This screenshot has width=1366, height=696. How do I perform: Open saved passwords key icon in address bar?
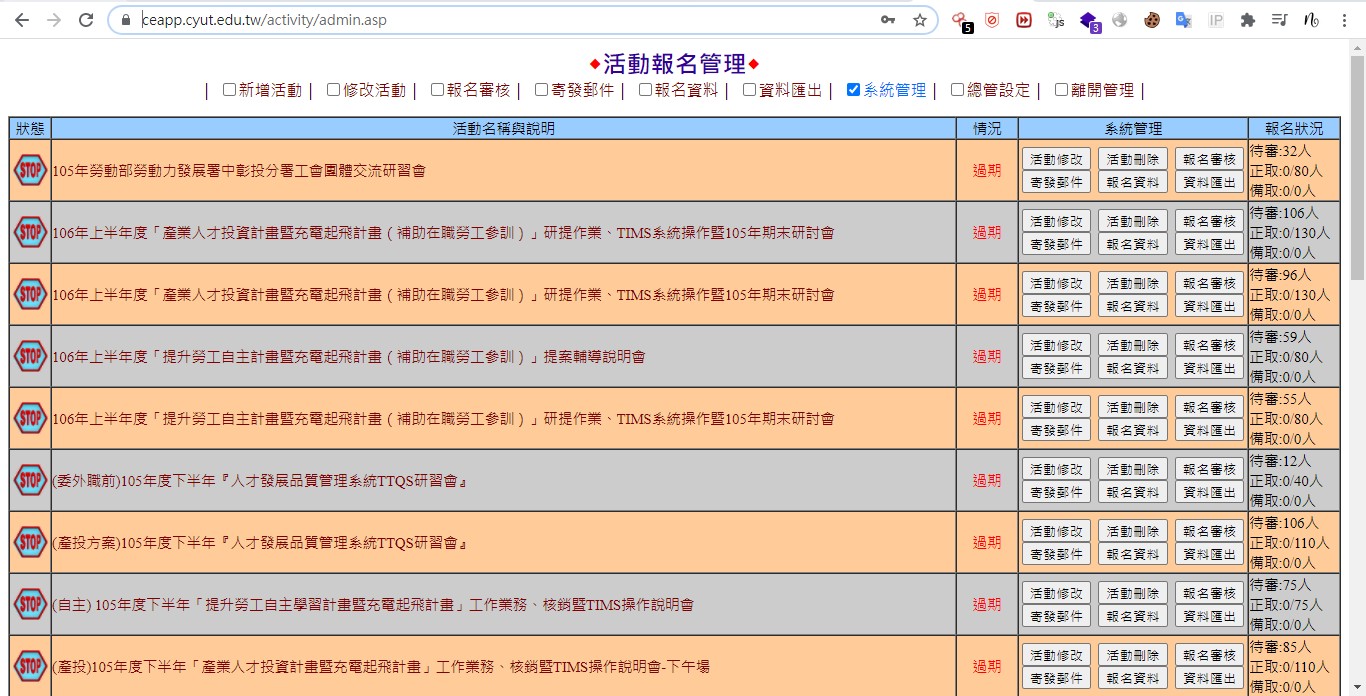pyautogui.click(x=888, y=20)
